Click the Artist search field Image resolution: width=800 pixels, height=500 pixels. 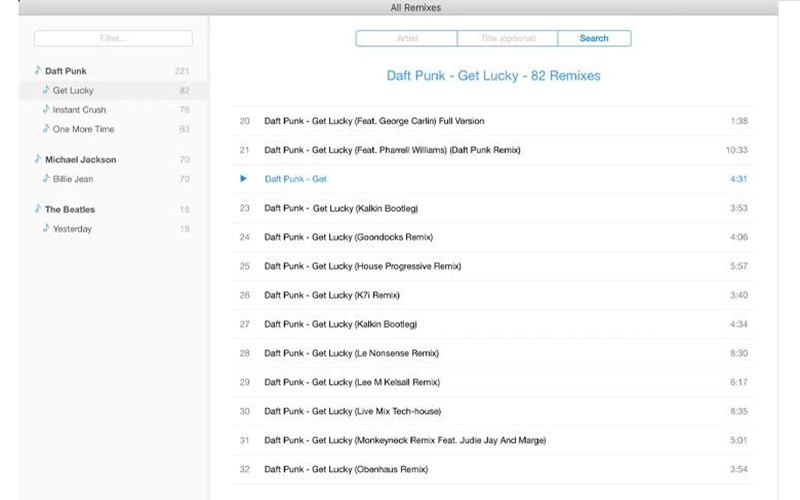pos(407,38)
